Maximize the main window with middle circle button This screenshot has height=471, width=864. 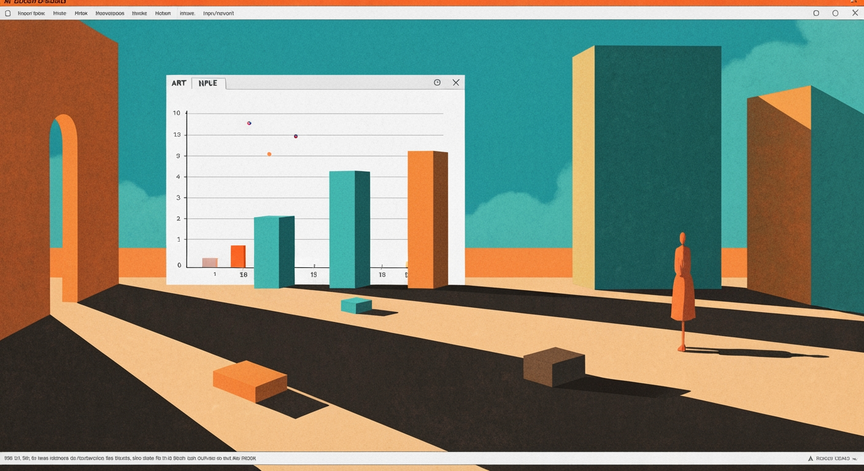(835, 13)
